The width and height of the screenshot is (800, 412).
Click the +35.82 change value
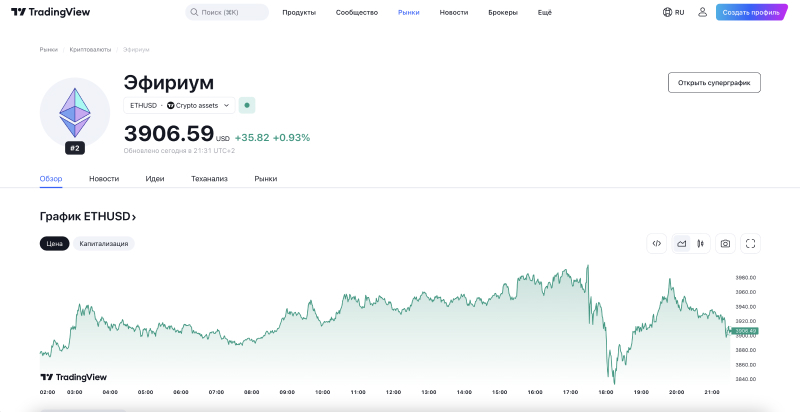click(252, 138)
